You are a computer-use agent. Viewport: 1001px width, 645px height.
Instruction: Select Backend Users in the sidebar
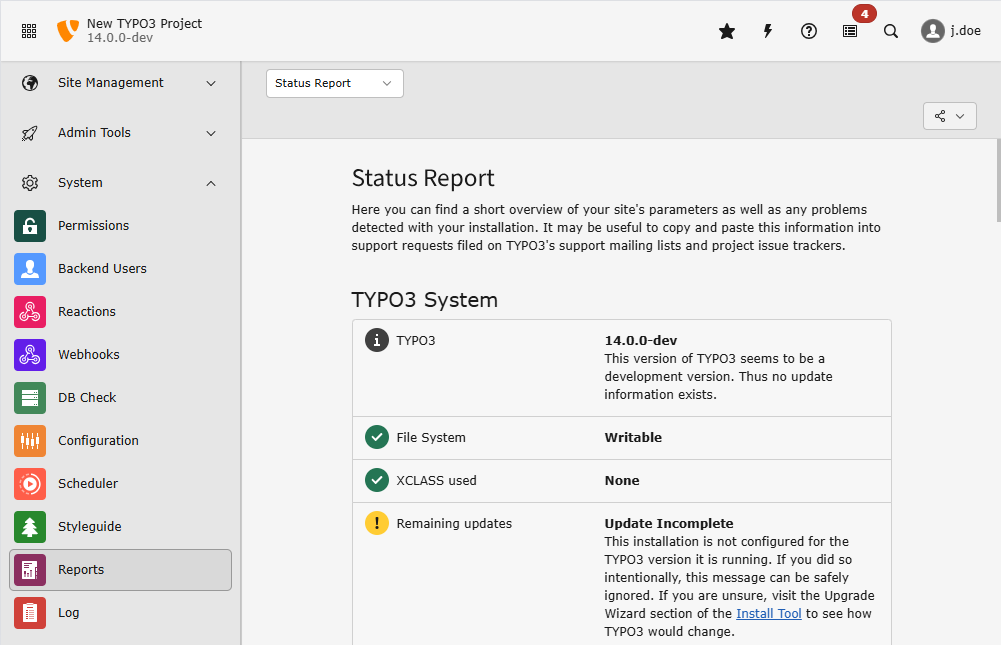102,269
